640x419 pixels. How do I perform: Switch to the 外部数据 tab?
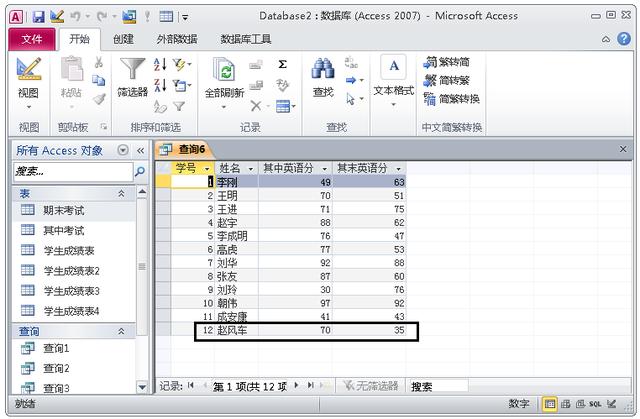(177, 39)
